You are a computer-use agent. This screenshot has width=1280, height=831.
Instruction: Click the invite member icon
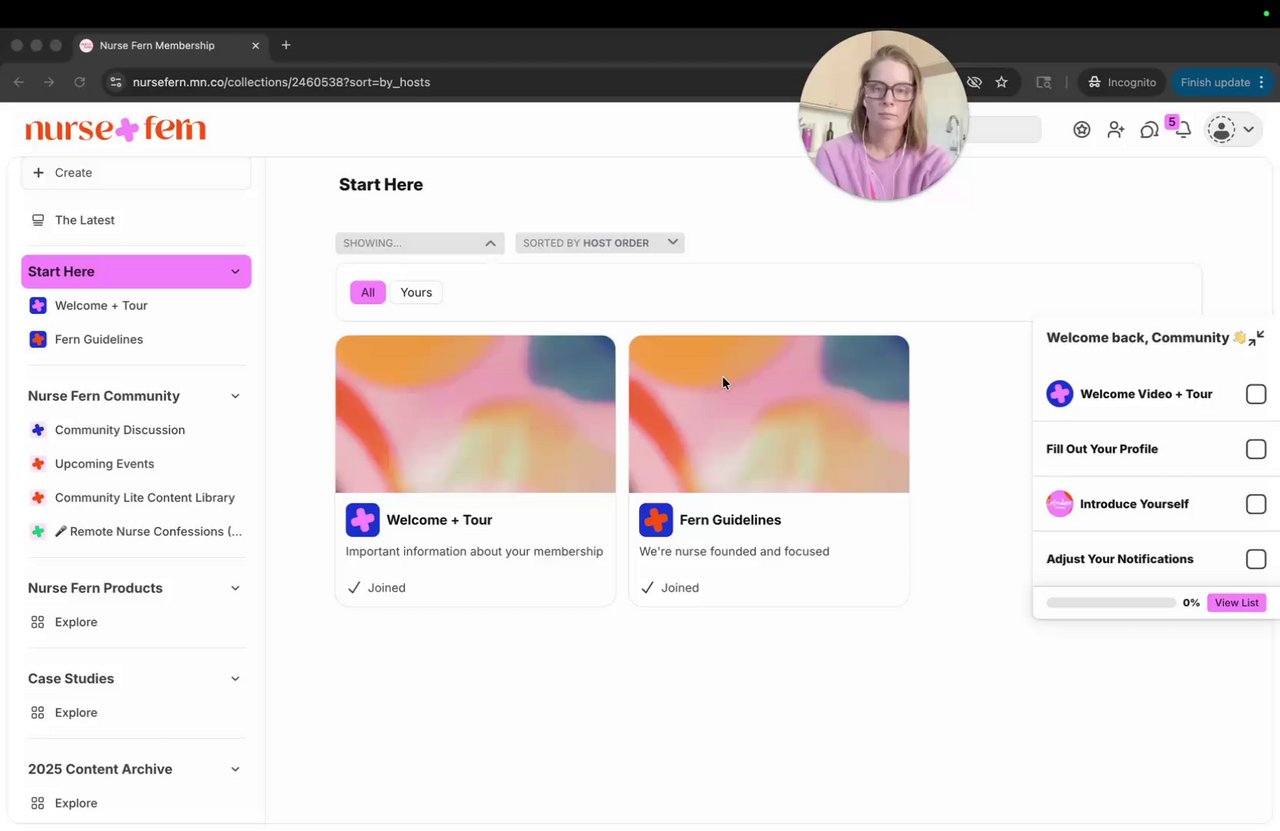pos(1116,129)
